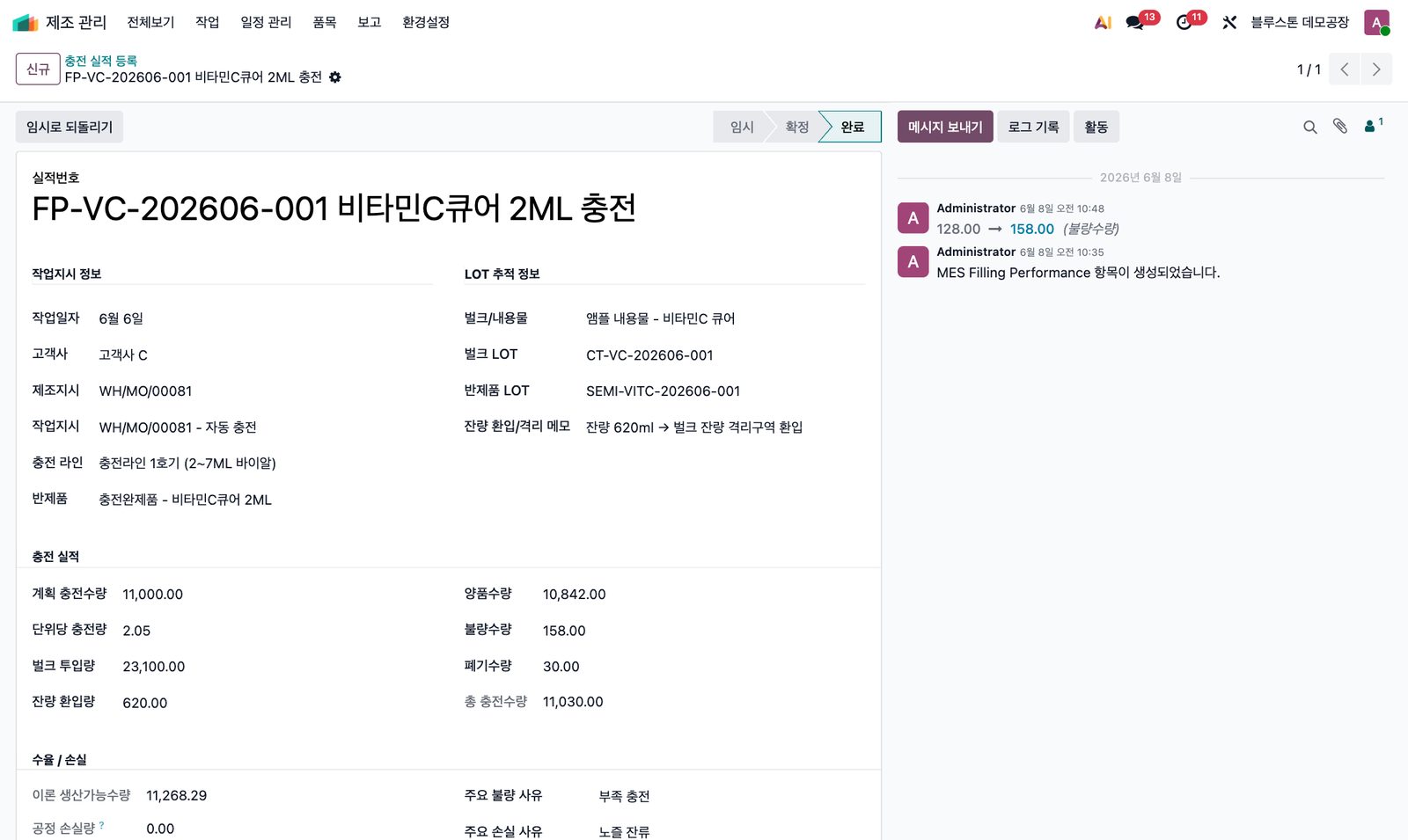Open the 품목 menu
Screen dimensions: 1408x840
click(x=325, y=22)
